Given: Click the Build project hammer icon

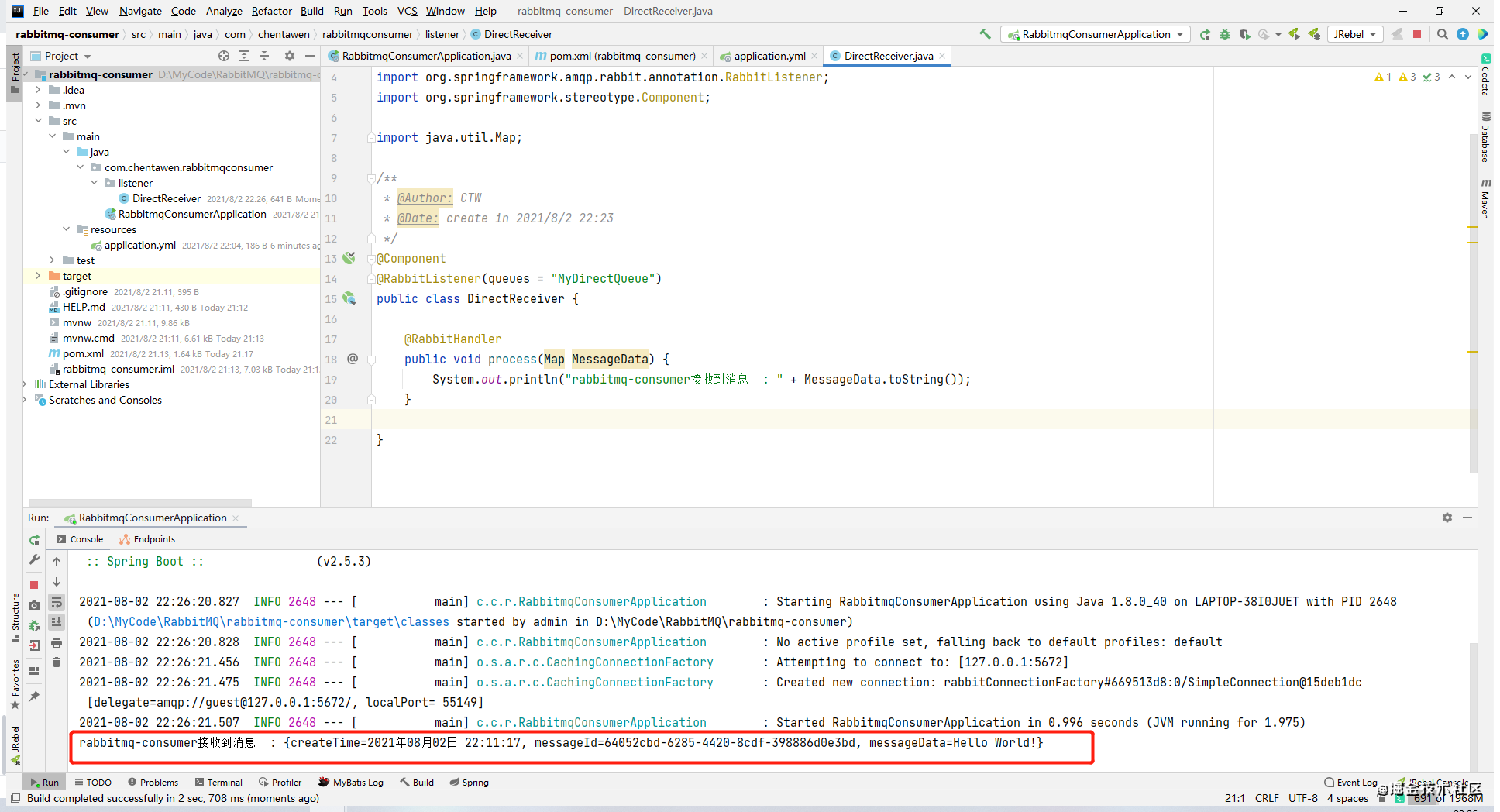Looking at the screenshot, I should pyautogui.click(x=985, y=34).
